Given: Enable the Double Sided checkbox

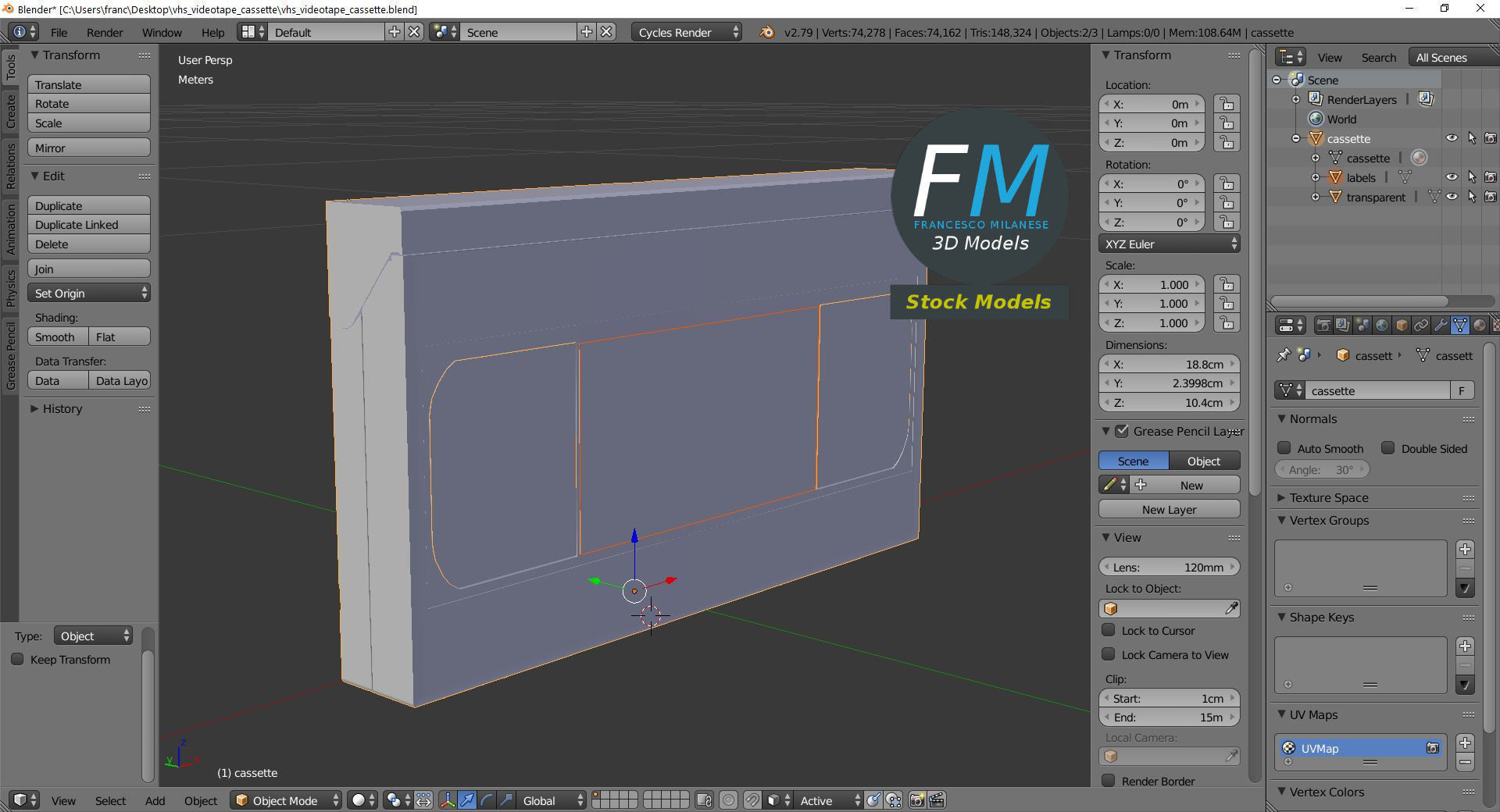Looking at the screenshot, I should click(x=1387, y=448).
